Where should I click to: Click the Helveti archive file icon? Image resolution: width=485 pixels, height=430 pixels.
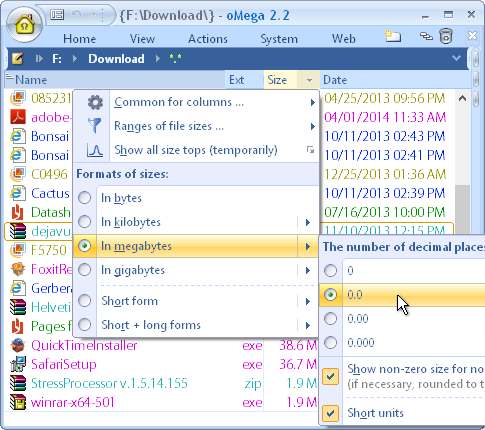point(18,307)
